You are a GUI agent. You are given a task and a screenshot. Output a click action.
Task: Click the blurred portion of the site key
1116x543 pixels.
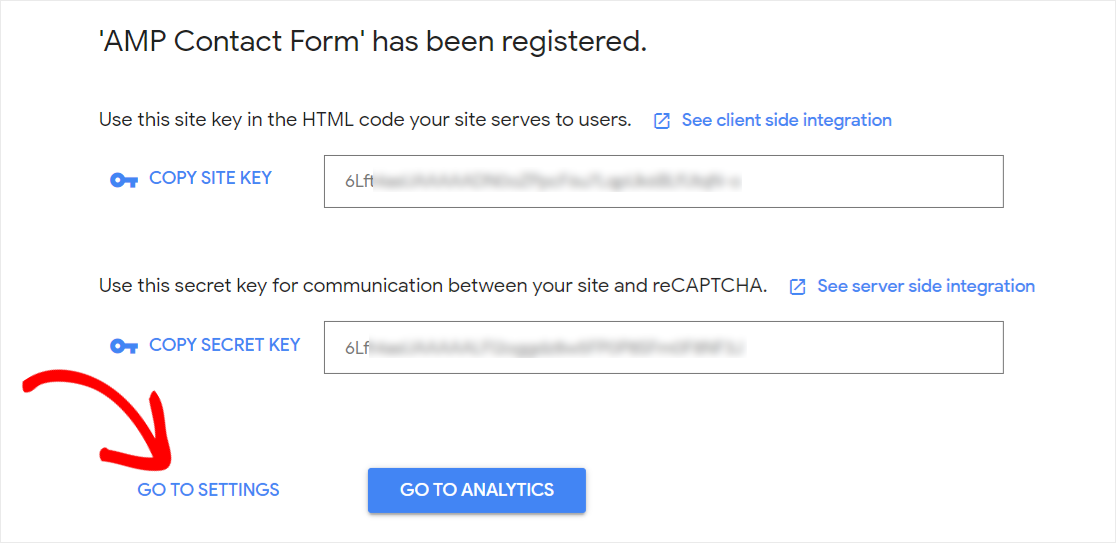pyautogui.click(x=557, y=183)
